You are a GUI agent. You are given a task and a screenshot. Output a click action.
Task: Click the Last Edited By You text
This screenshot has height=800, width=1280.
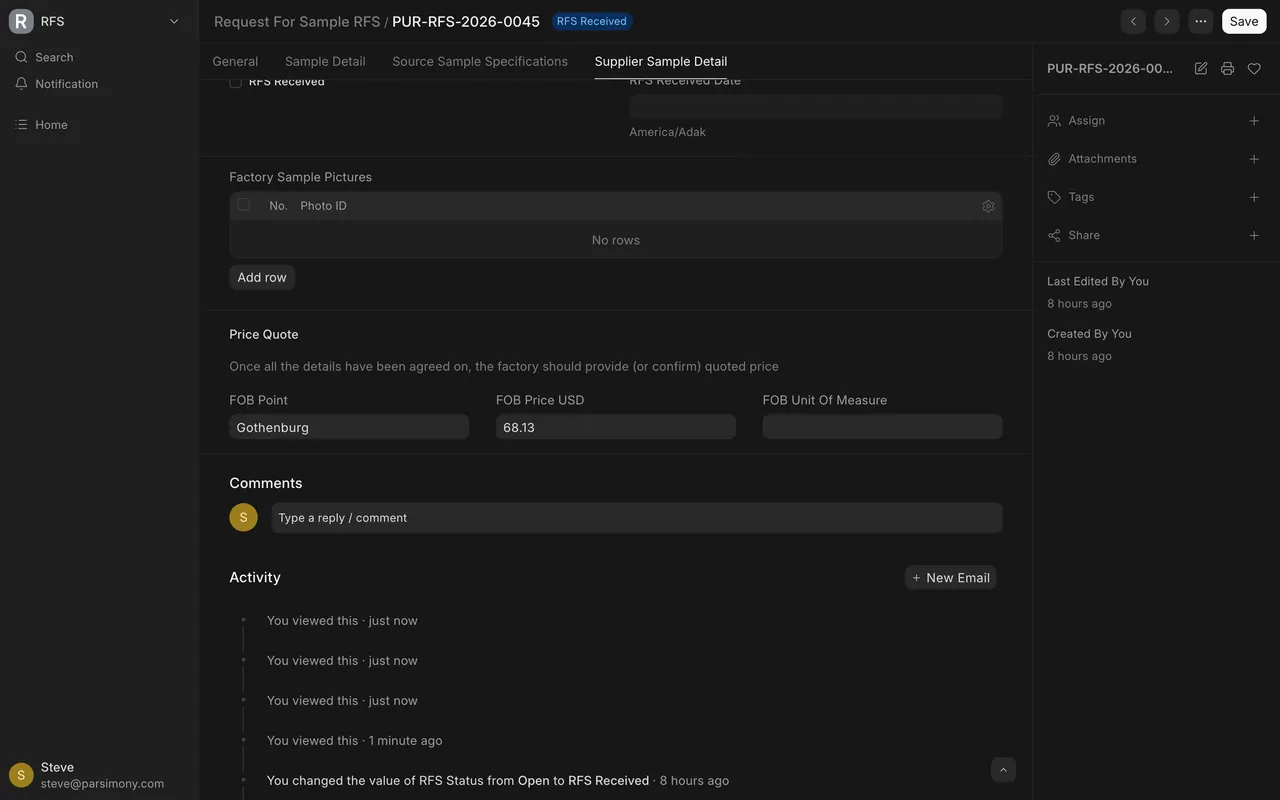[1098, 281]
